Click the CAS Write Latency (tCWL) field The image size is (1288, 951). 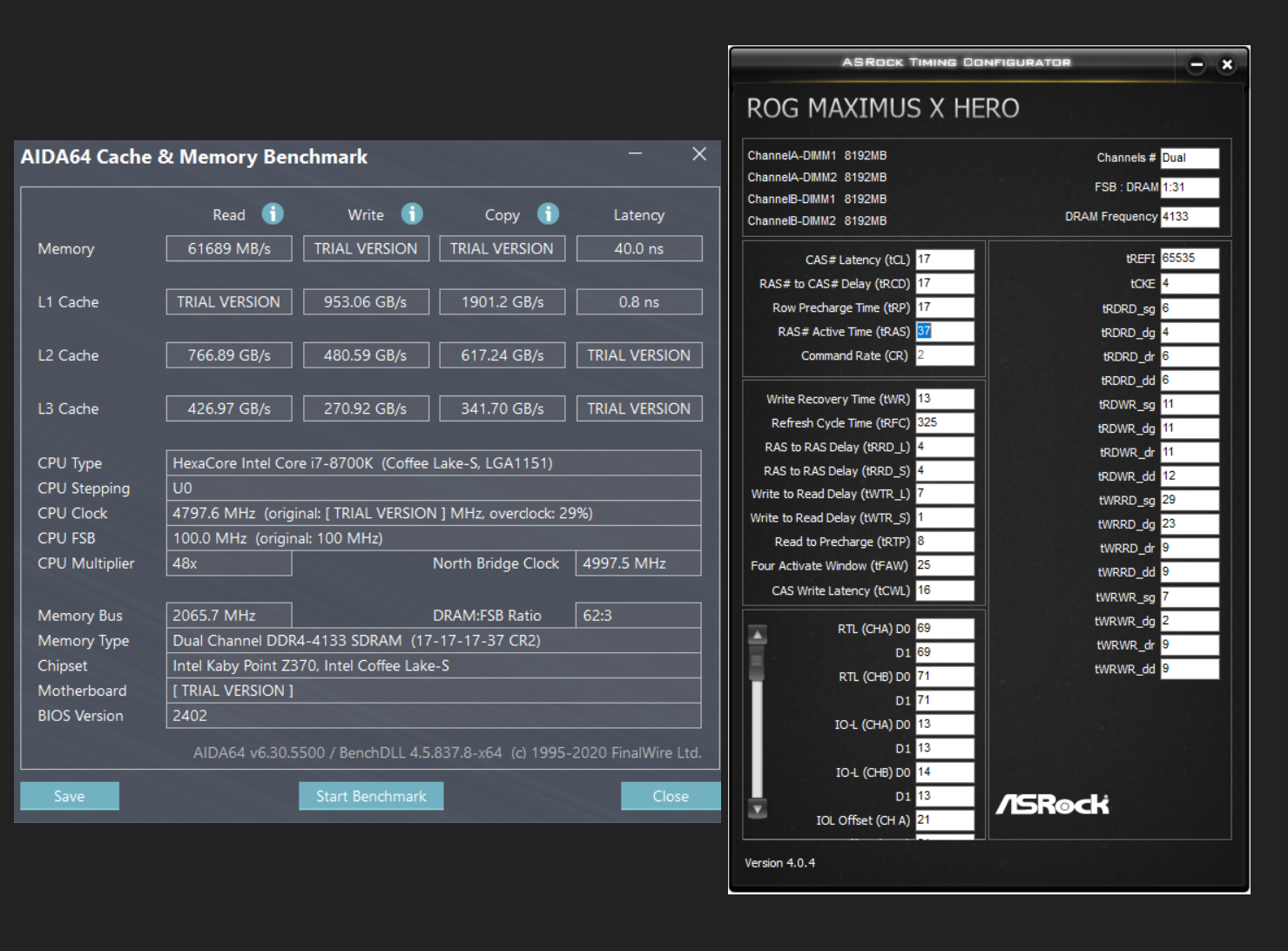point(945,590)
